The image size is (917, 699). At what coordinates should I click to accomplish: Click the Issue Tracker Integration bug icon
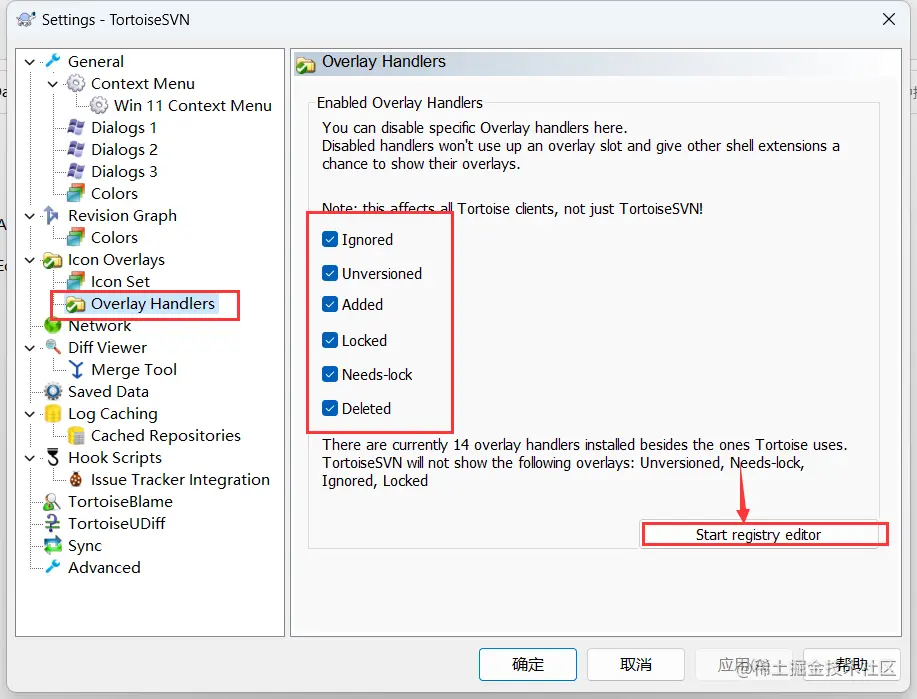76,480
